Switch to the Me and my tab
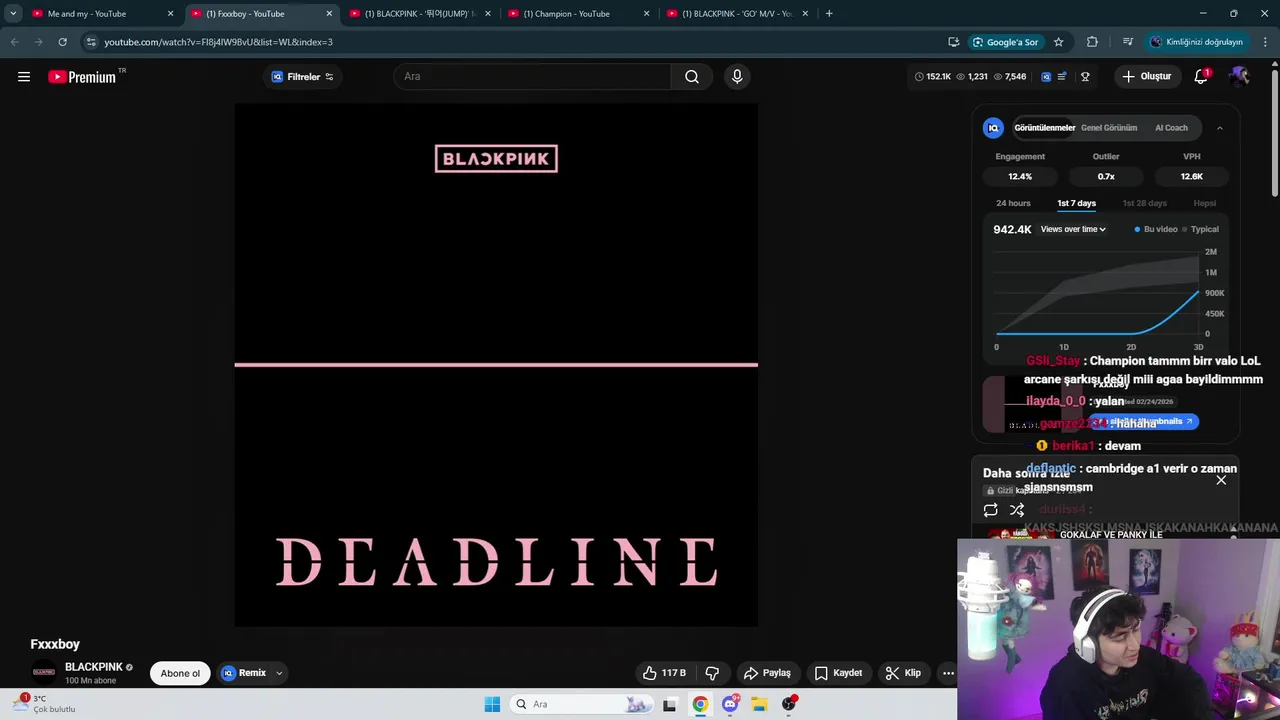This screenshot has width=1280, height=720. click(100, 14)
